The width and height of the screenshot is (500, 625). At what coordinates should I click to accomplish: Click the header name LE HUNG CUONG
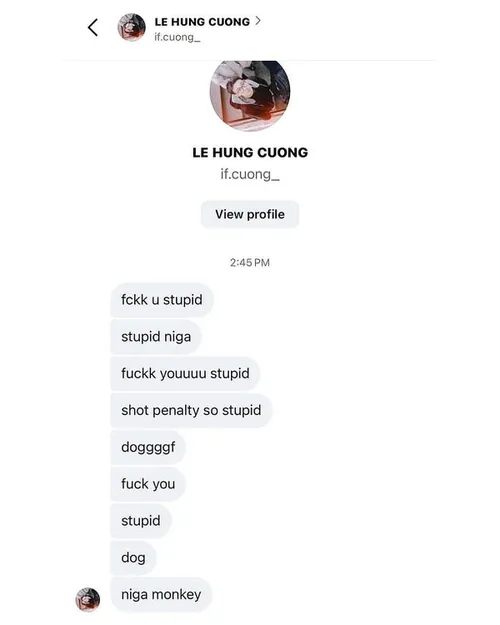(x=202, y=22)
